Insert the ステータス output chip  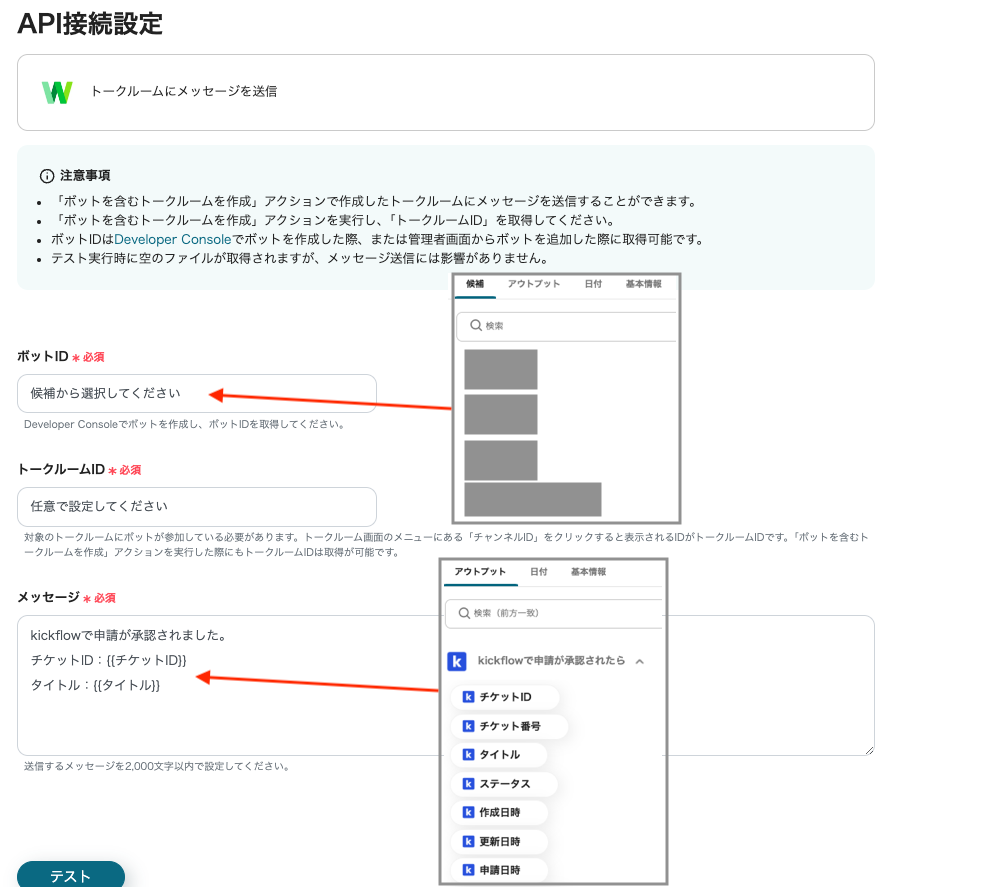coord(504,783)
